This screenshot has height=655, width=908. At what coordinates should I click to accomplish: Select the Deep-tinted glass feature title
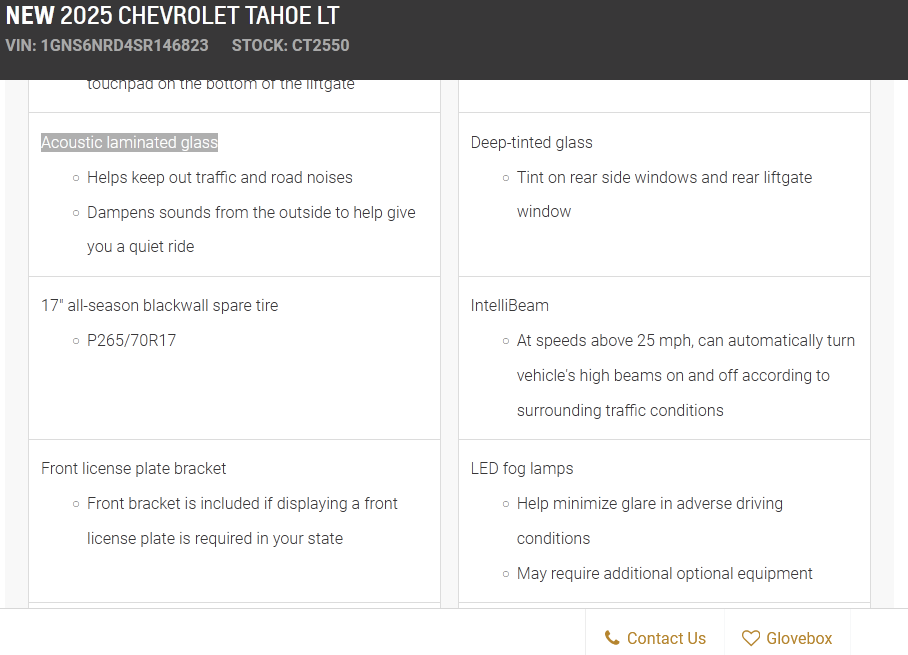tap(532, 142)
